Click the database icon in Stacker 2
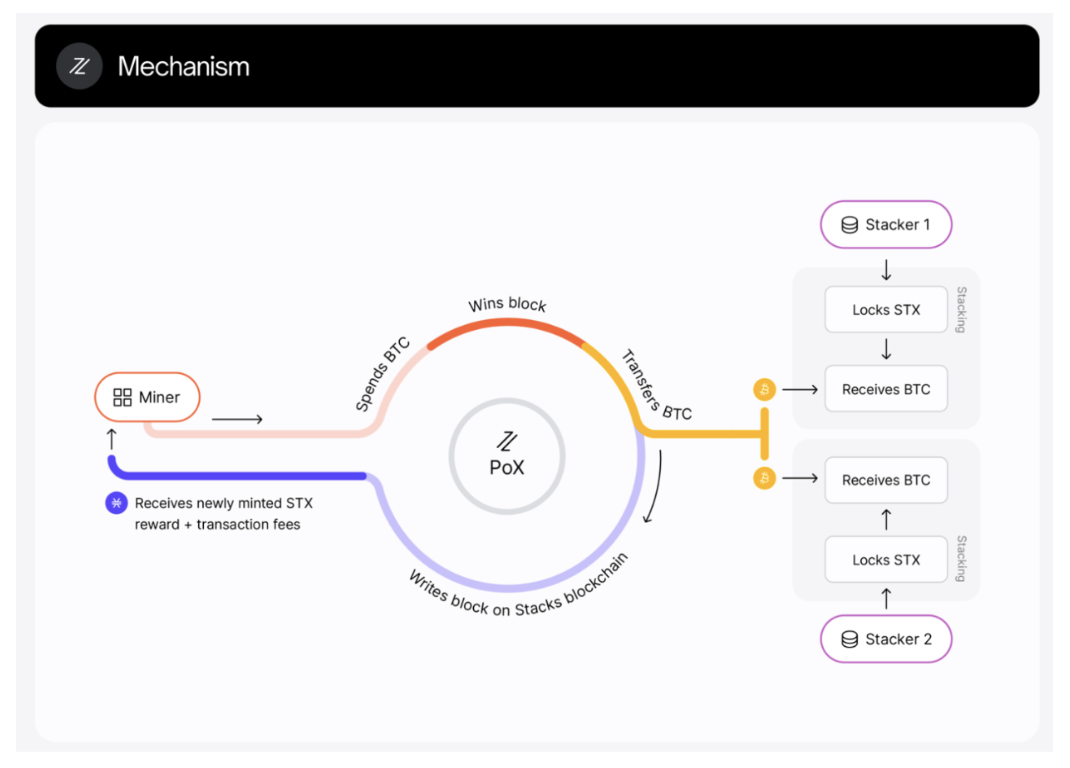 [x=850, y=639]
